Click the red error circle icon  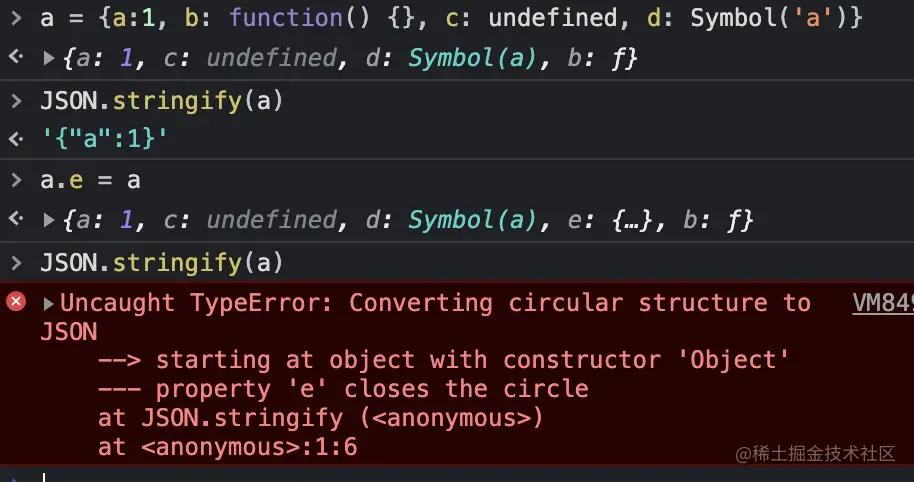[x=17, y=302]
